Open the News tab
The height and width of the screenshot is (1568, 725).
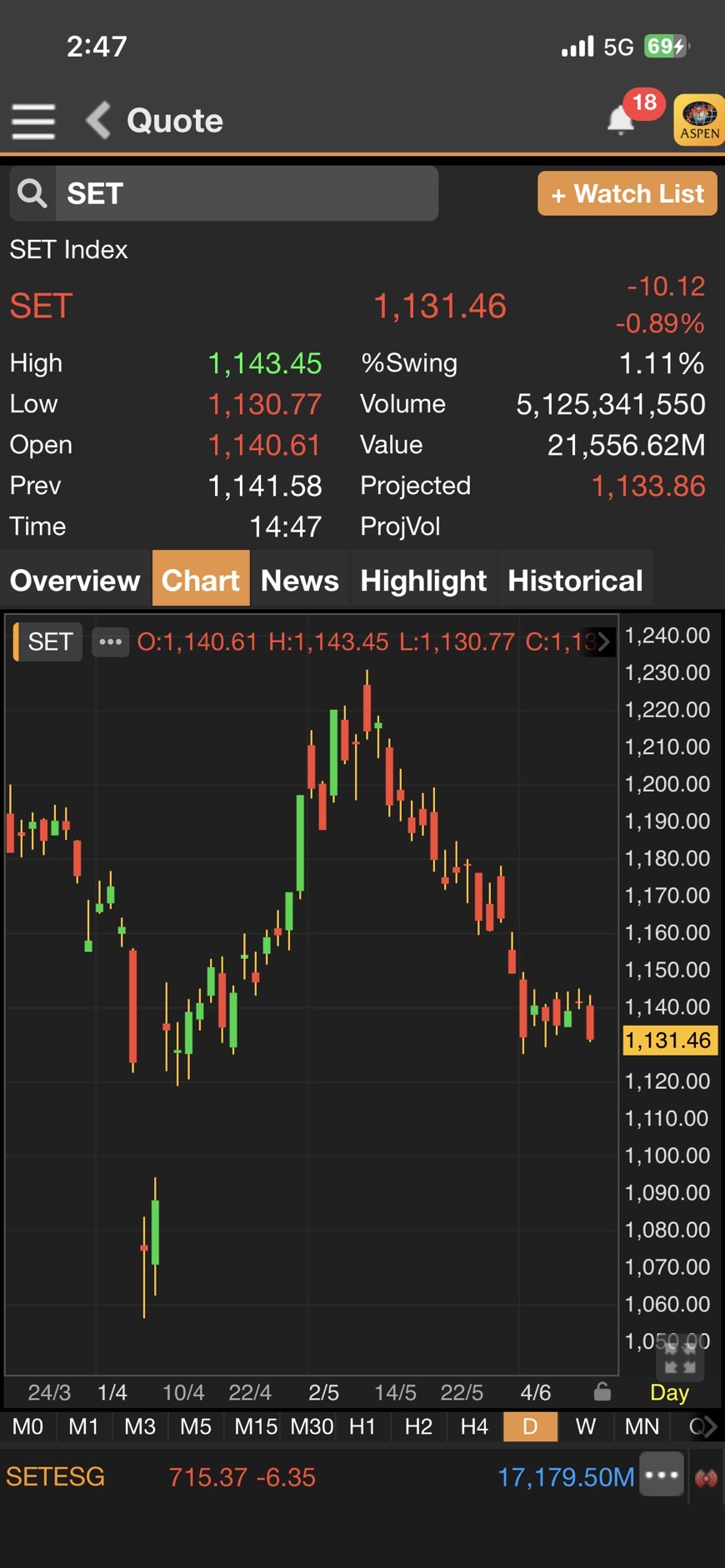300,580
